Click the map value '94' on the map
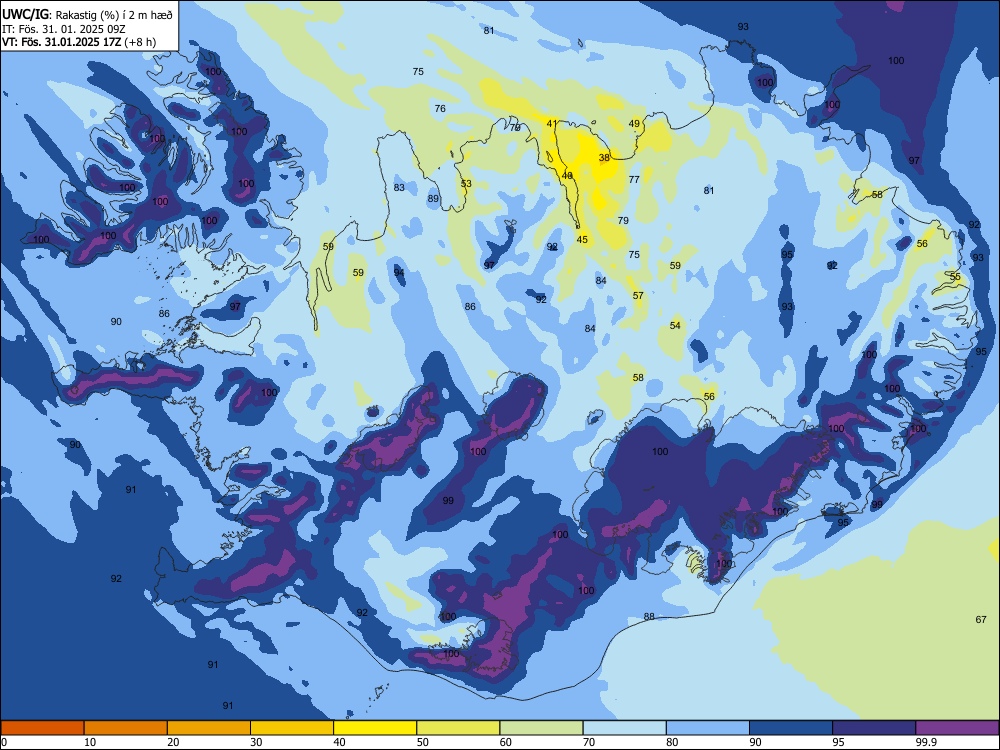This screenshot has height=750, width=1000. coord(399,273)
